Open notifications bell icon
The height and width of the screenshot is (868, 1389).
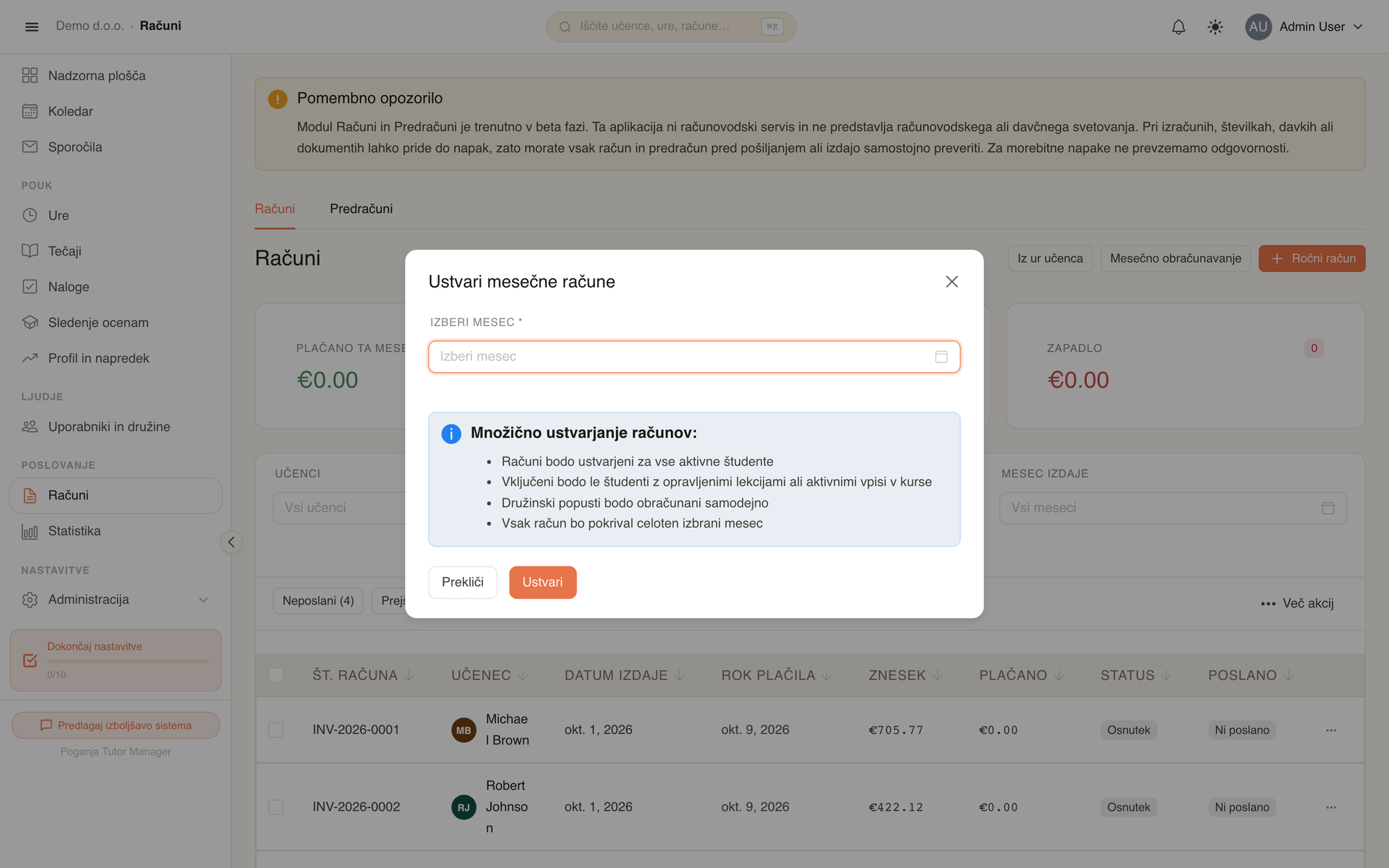tap(1179, 26)
